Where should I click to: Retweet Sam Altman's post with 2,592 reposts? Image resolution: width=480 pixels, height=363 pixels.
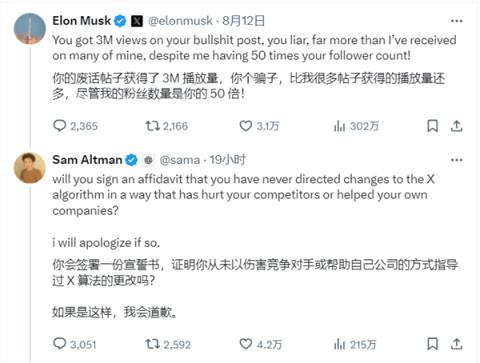pos(168,344)
